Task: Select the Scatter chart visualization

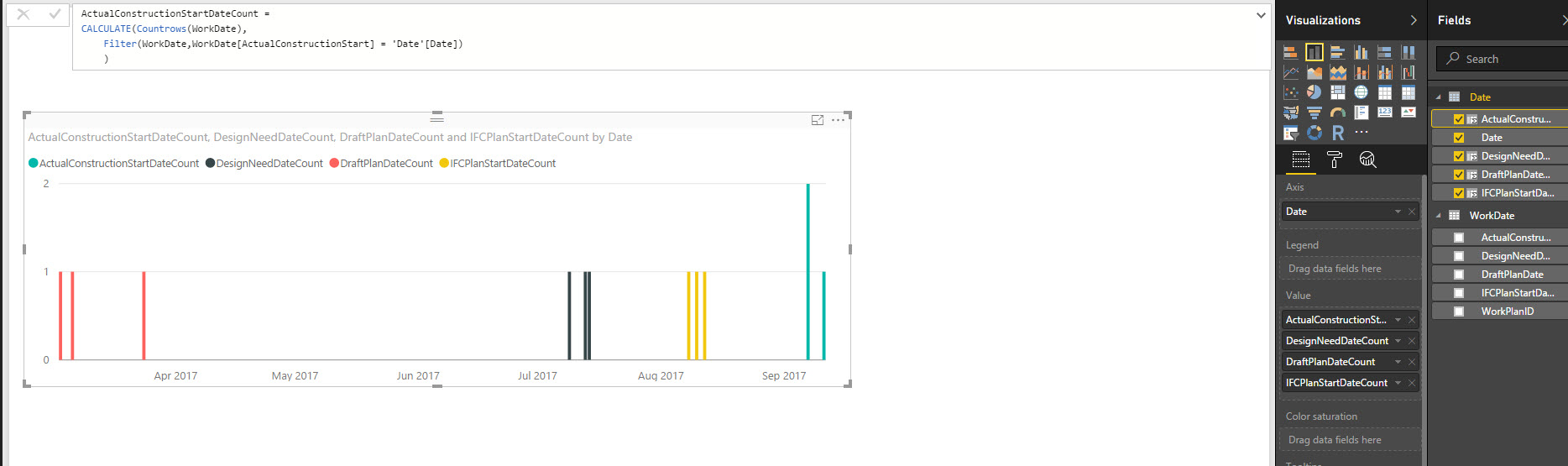Action: tap(1291, 92)
